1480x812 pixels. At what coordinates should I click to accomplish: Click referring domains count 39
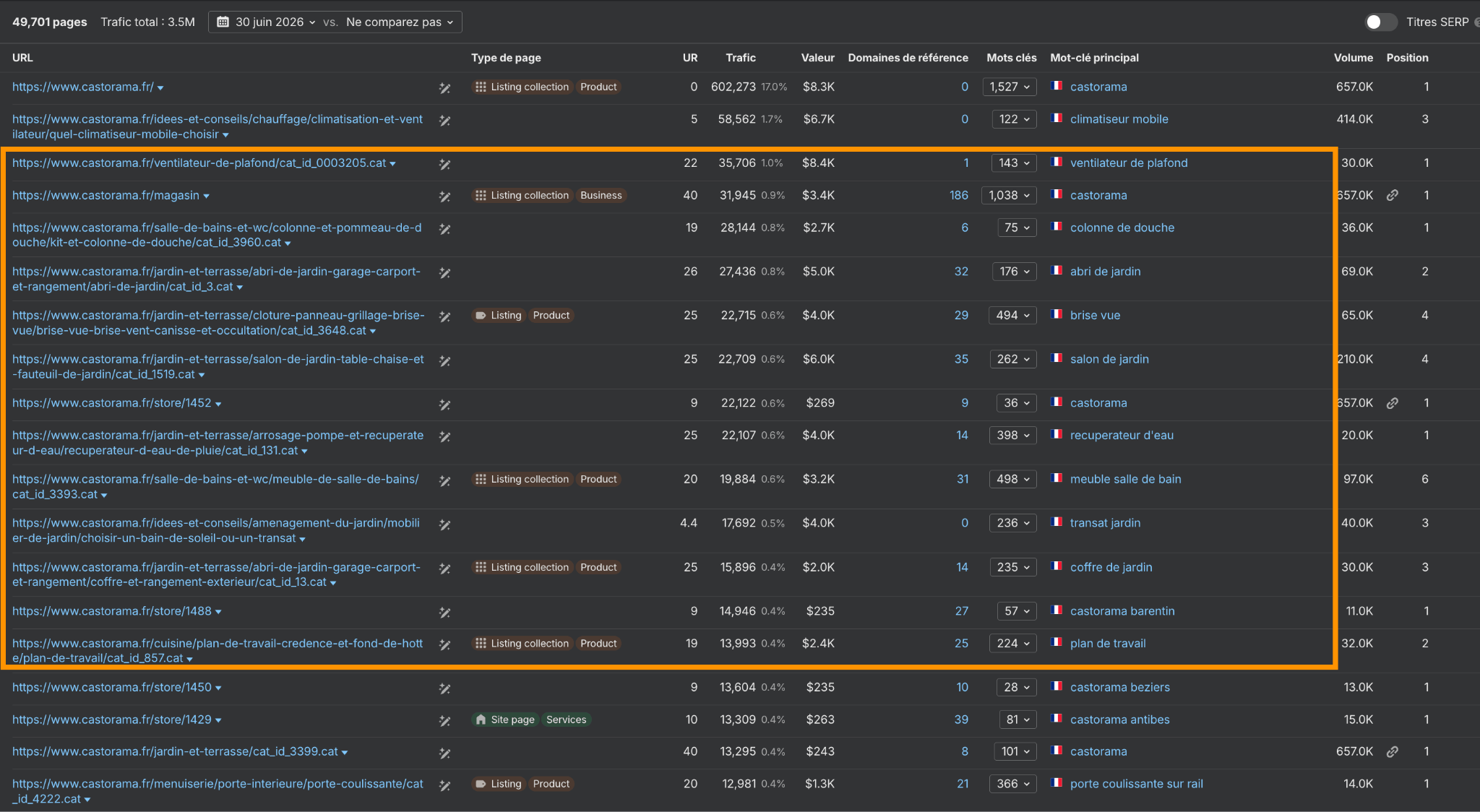click(x=961, y=720)
